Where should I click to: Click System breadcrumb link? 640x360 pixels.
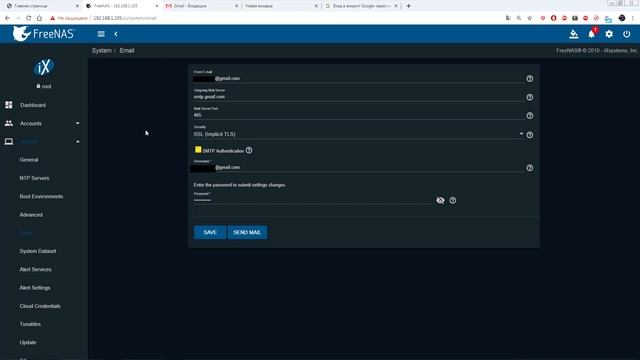click(102, 51)
